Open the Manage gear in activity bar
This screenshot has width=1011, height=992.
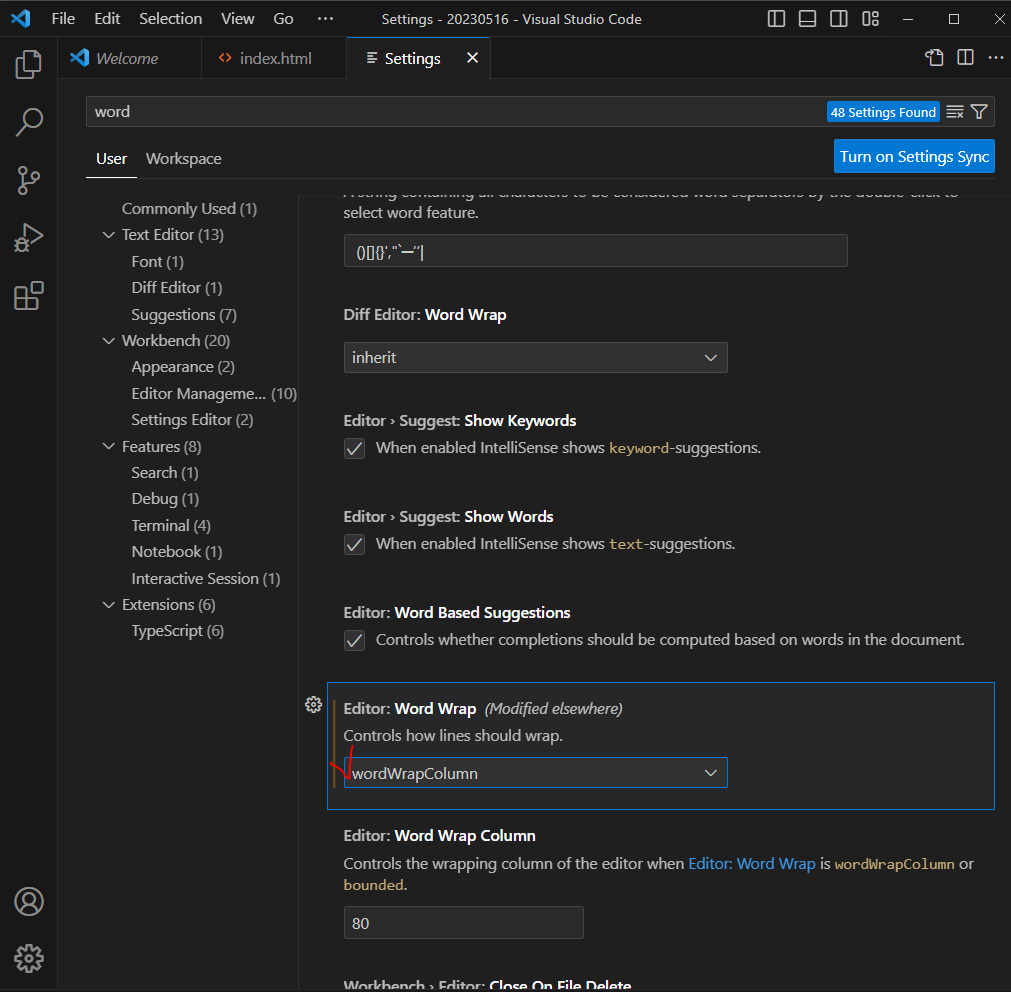coord(28,958)
